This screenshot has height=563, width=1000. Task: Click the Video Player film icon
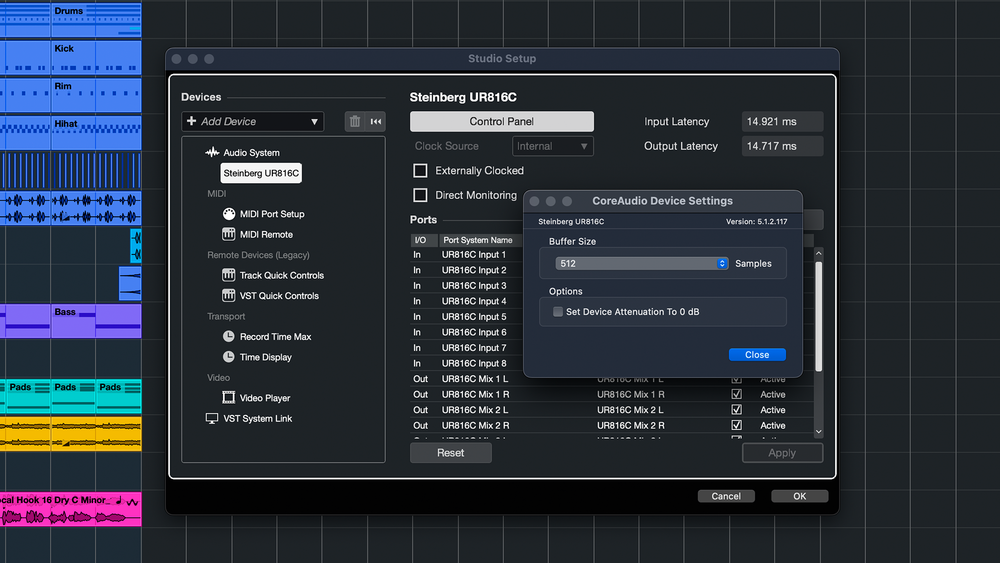click(228, 398)
